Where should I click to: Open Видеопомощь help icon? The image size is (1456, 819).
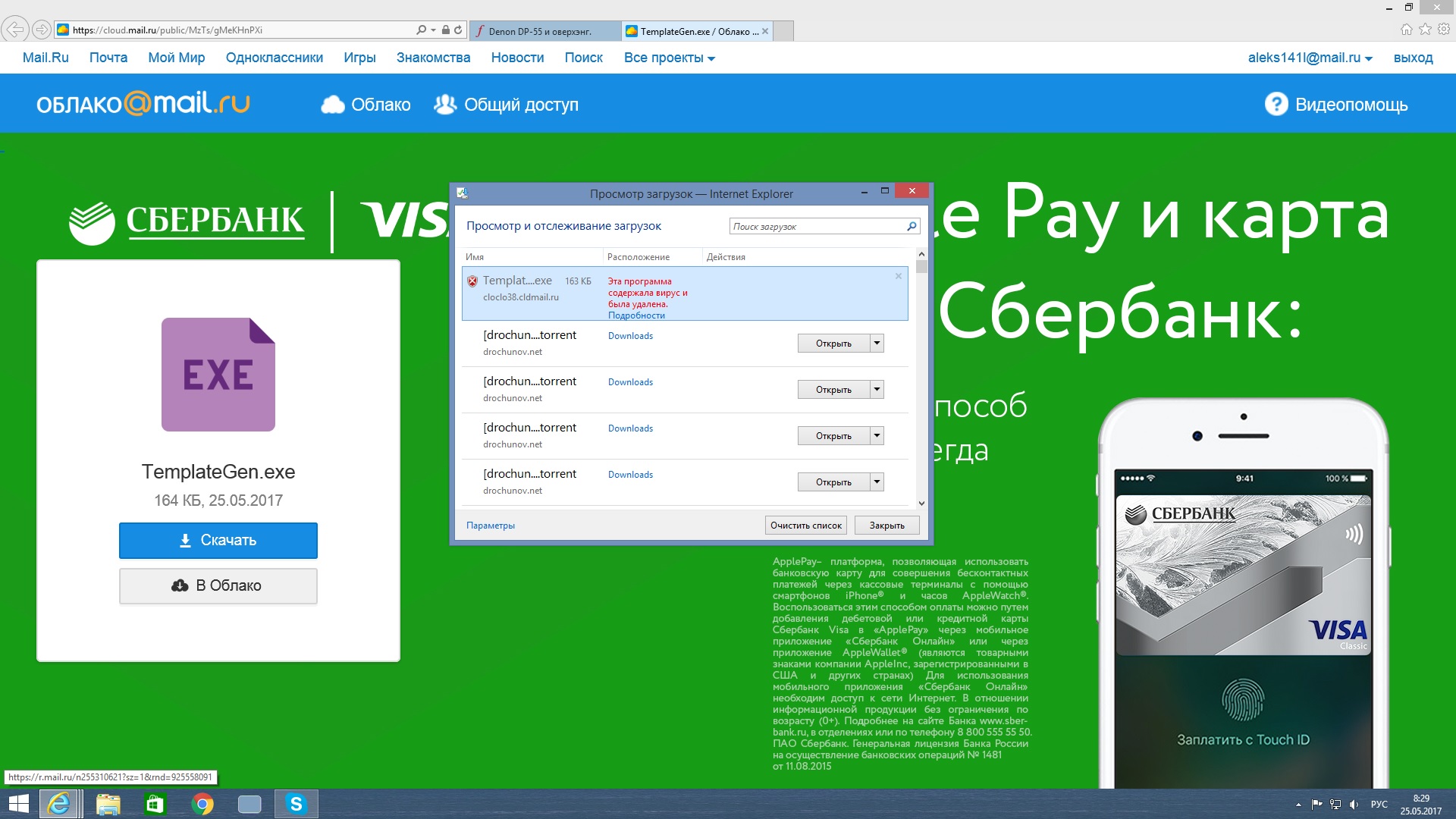click(1276, 105)
